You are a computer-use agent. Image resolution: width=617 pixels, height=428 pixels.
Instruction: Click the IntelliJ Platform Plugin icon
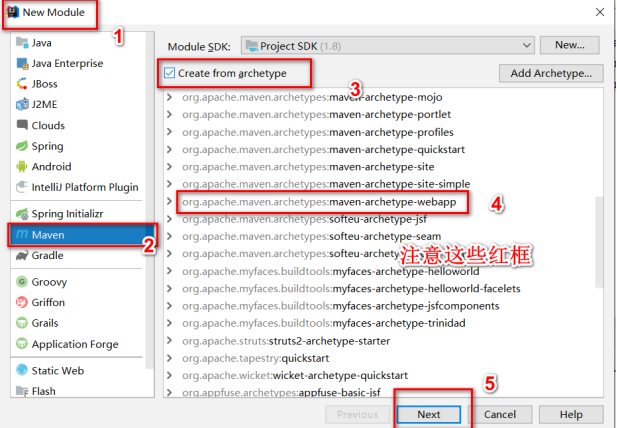click(22, 187)
